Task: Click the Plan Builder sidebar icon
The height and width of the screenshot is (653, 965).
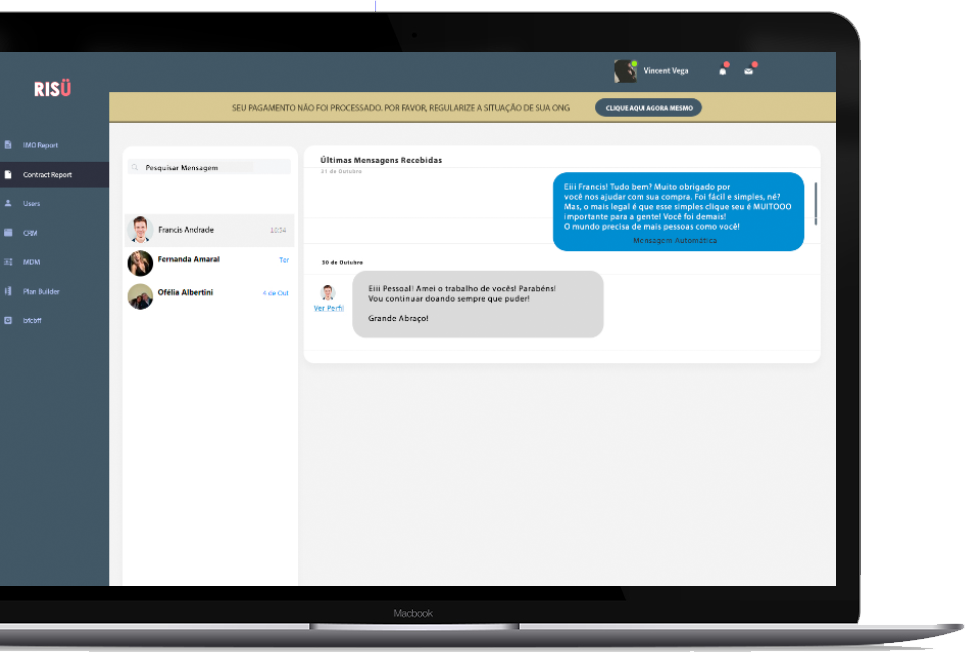Action: (8, 291)
